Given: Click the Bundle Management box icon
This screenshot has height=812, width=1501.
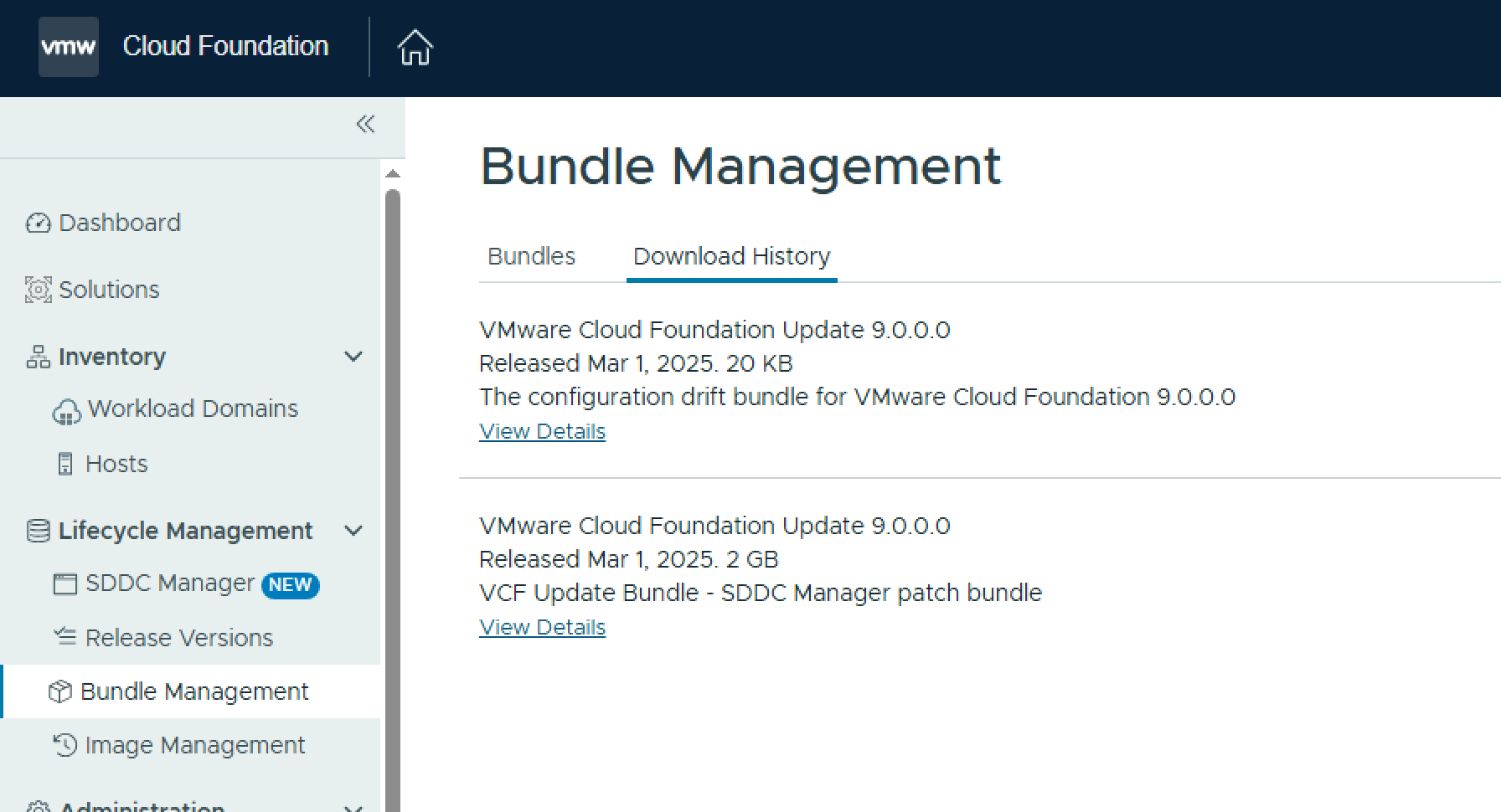Looking at the screenshot, I should pyautogui.click(x=59, y=691).
